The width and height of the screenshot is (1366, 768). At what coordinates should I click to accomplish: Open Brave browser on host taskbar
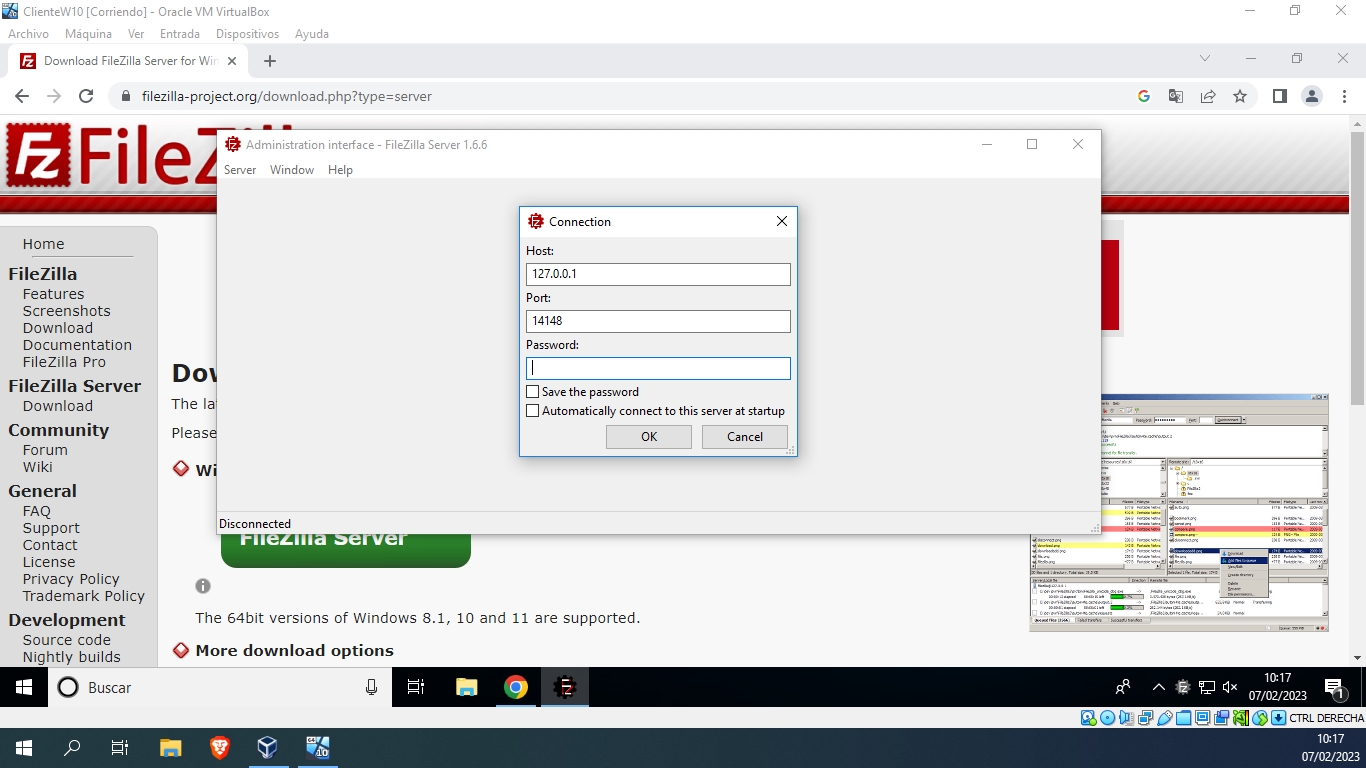coord(219,747)
